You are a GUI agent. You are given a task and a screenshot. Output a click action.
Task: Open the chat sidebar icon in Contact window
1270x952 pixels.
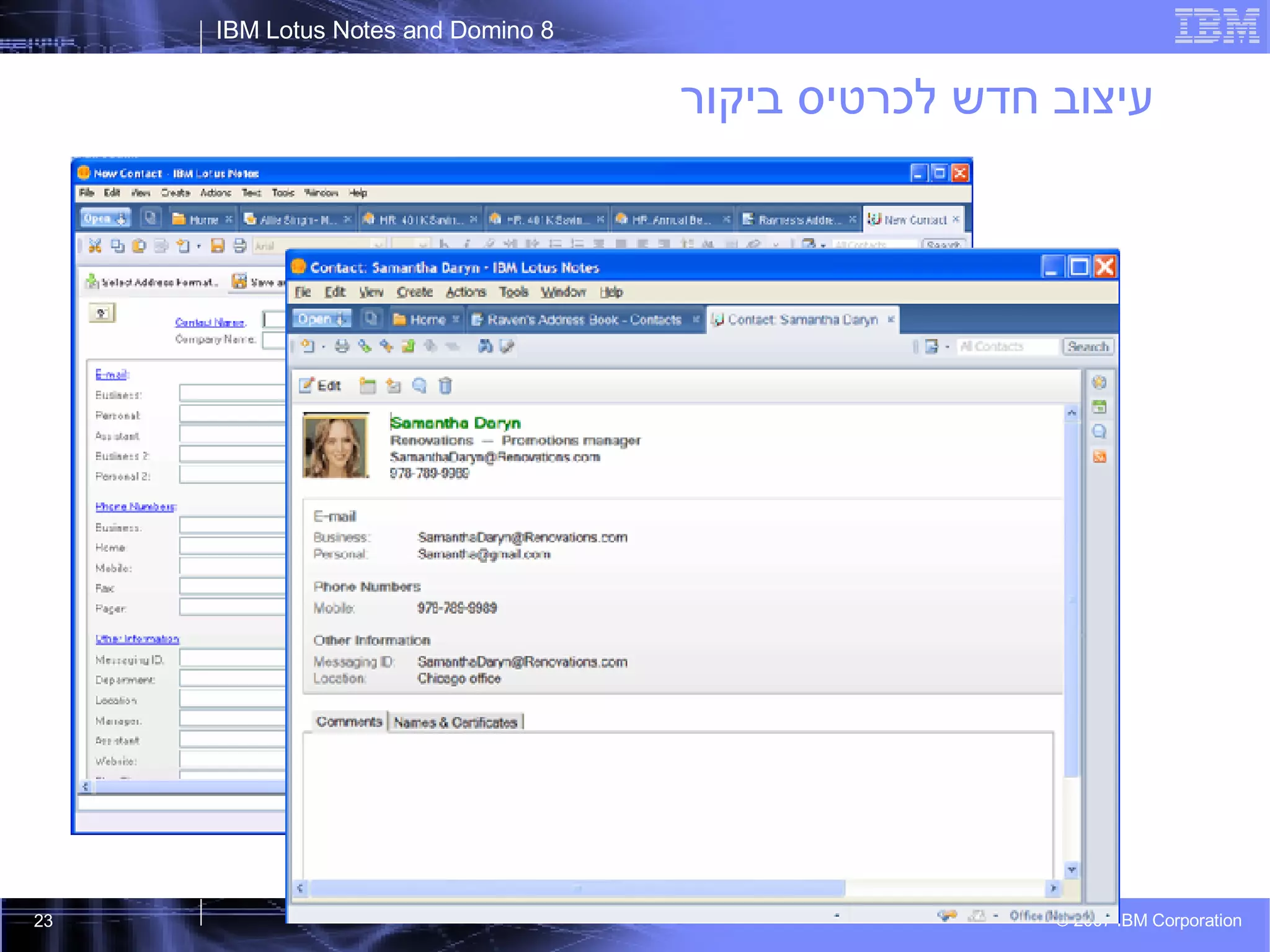1099,432
